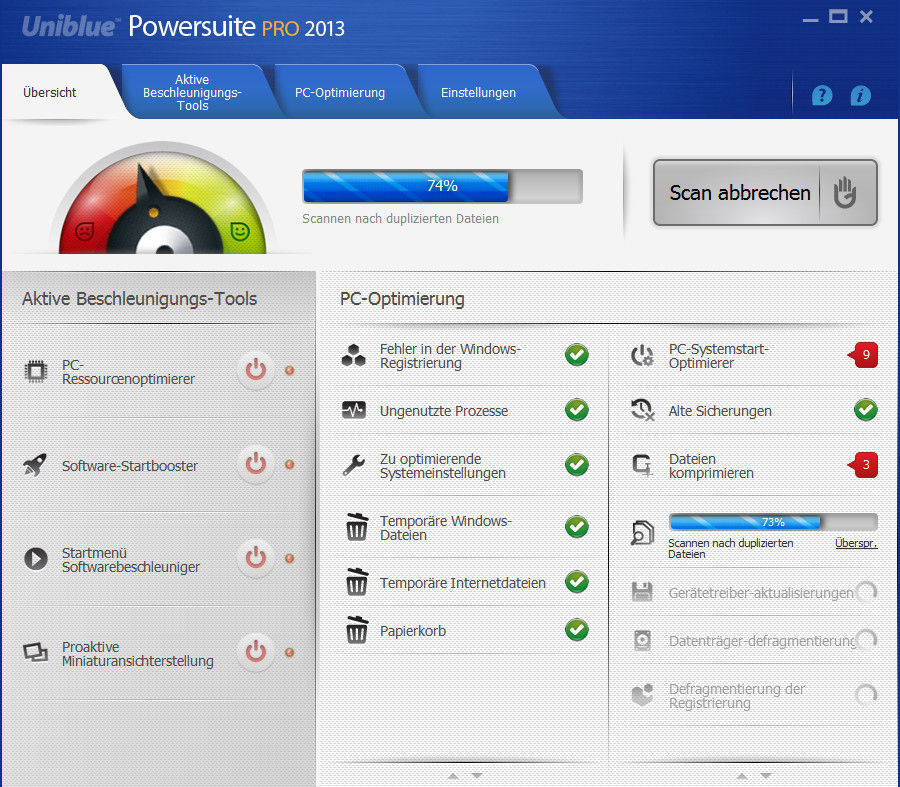
Task: Click the Temporäre Windows-Dateien trash icon
Action: click(x=356, y=526)
